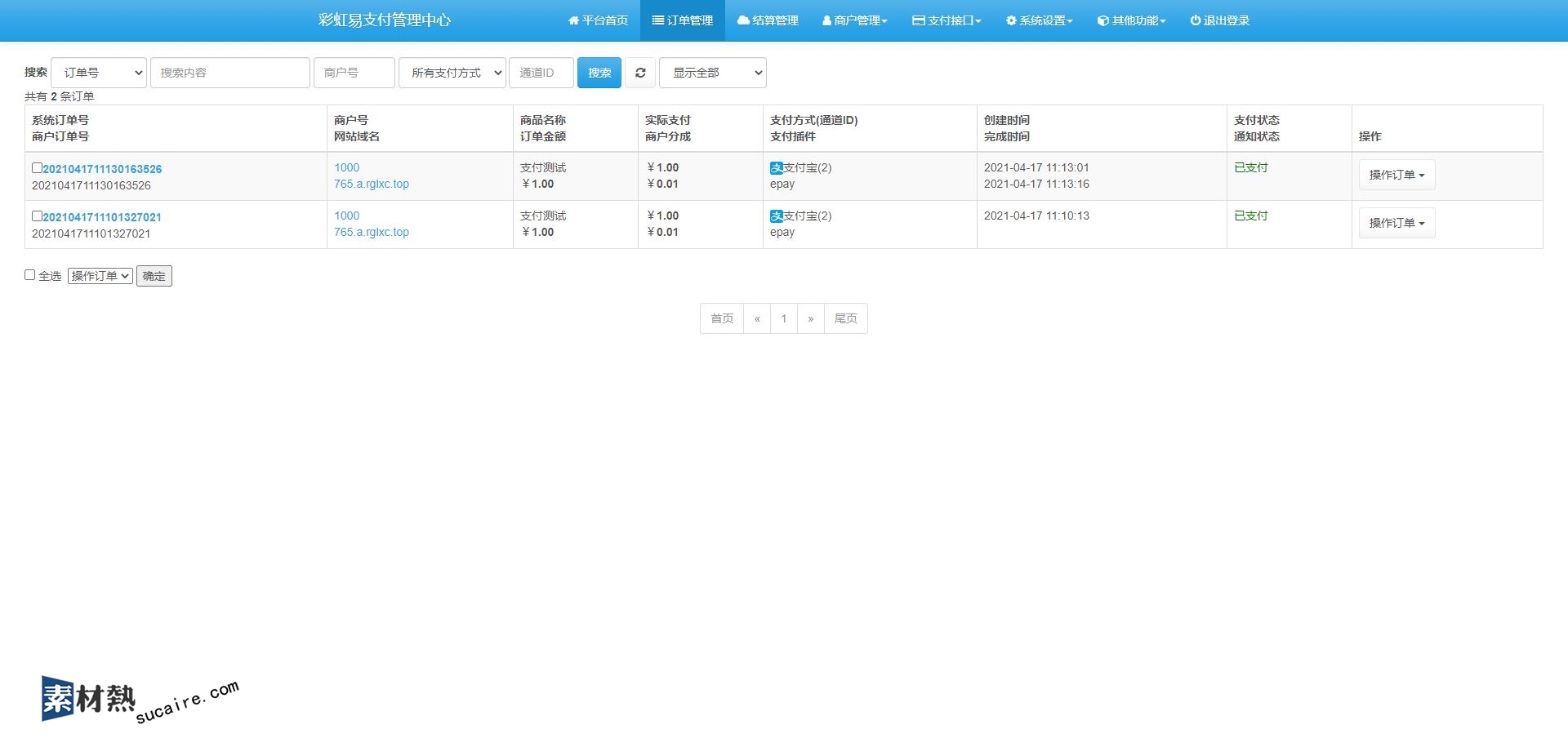The width and height of the screenshot is (1568, 747).
Task: Focus the 搜索内容 input field
Action: (230, 73)
